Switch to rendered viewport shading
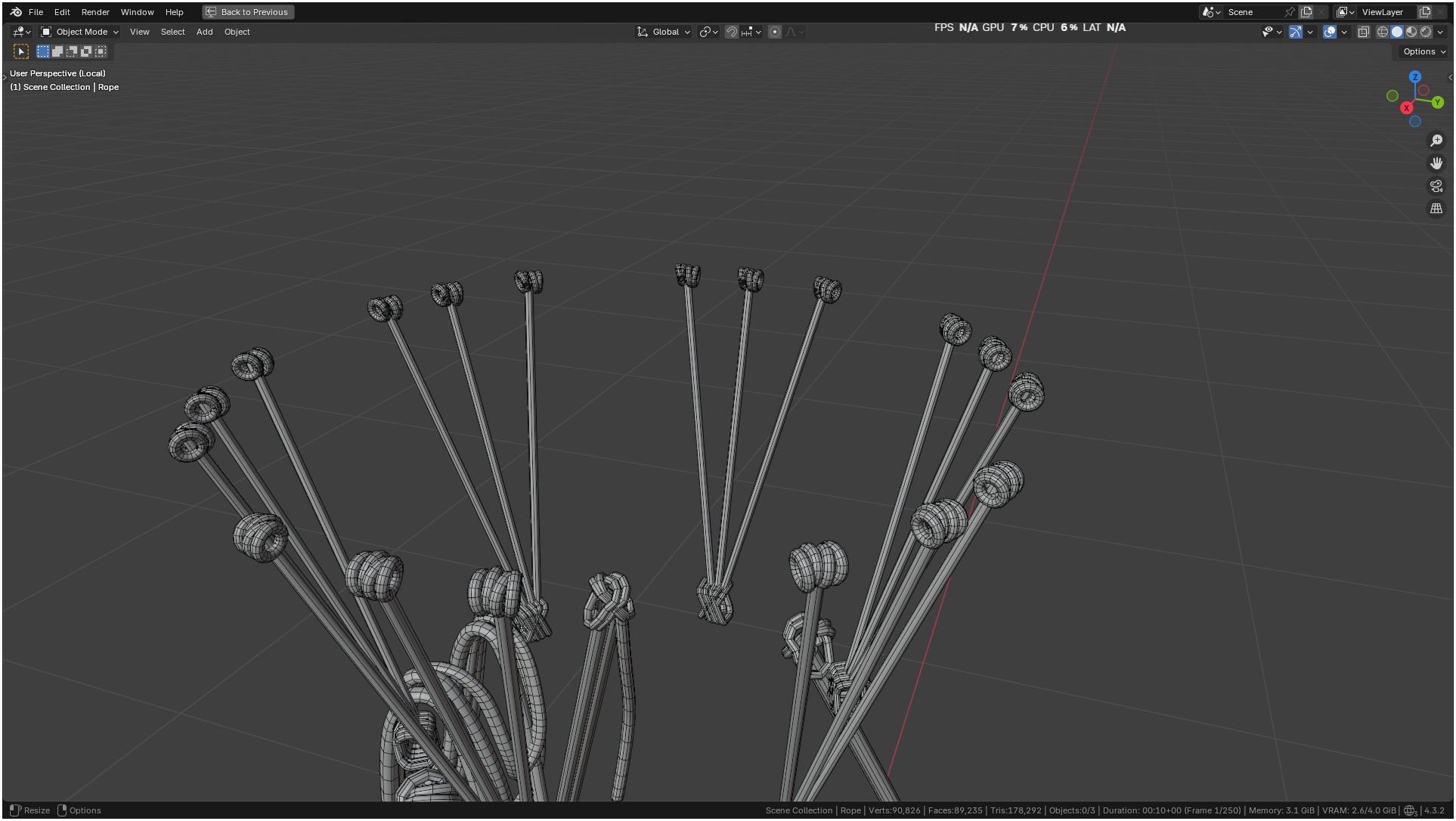This screenshot has height=821, width=1456. coord(1426,32)
